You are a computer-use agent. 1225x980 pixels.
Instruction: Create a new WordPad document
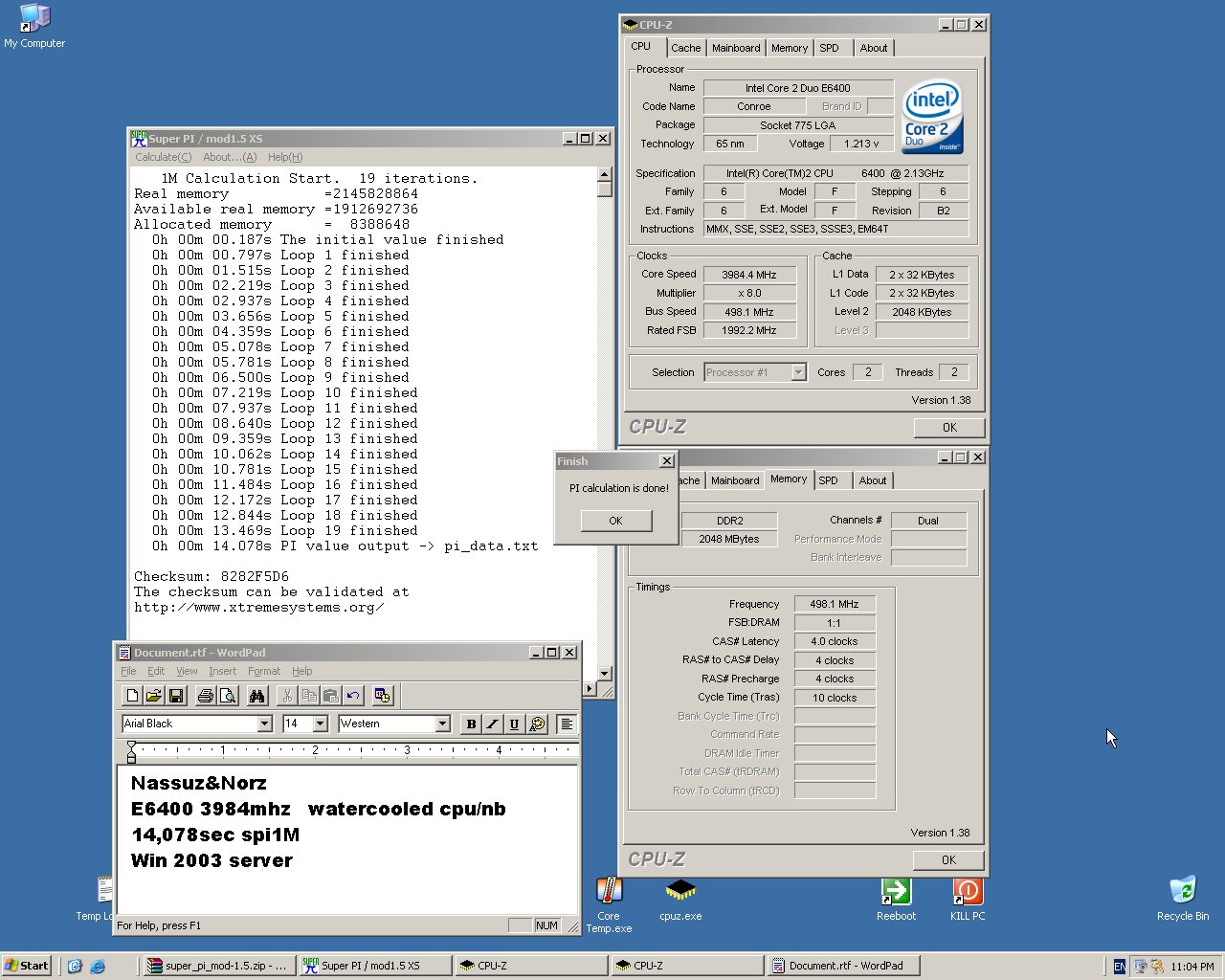tap(132, 696)
